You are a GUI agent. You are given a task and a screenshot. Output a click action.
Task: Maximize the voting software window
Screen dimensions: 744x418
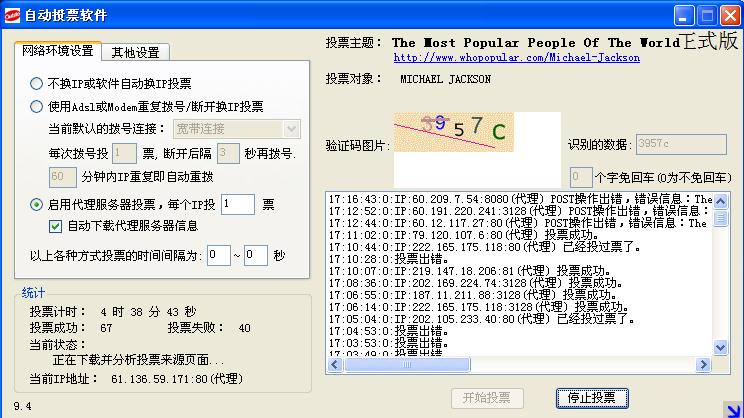[x=707, y=15]
